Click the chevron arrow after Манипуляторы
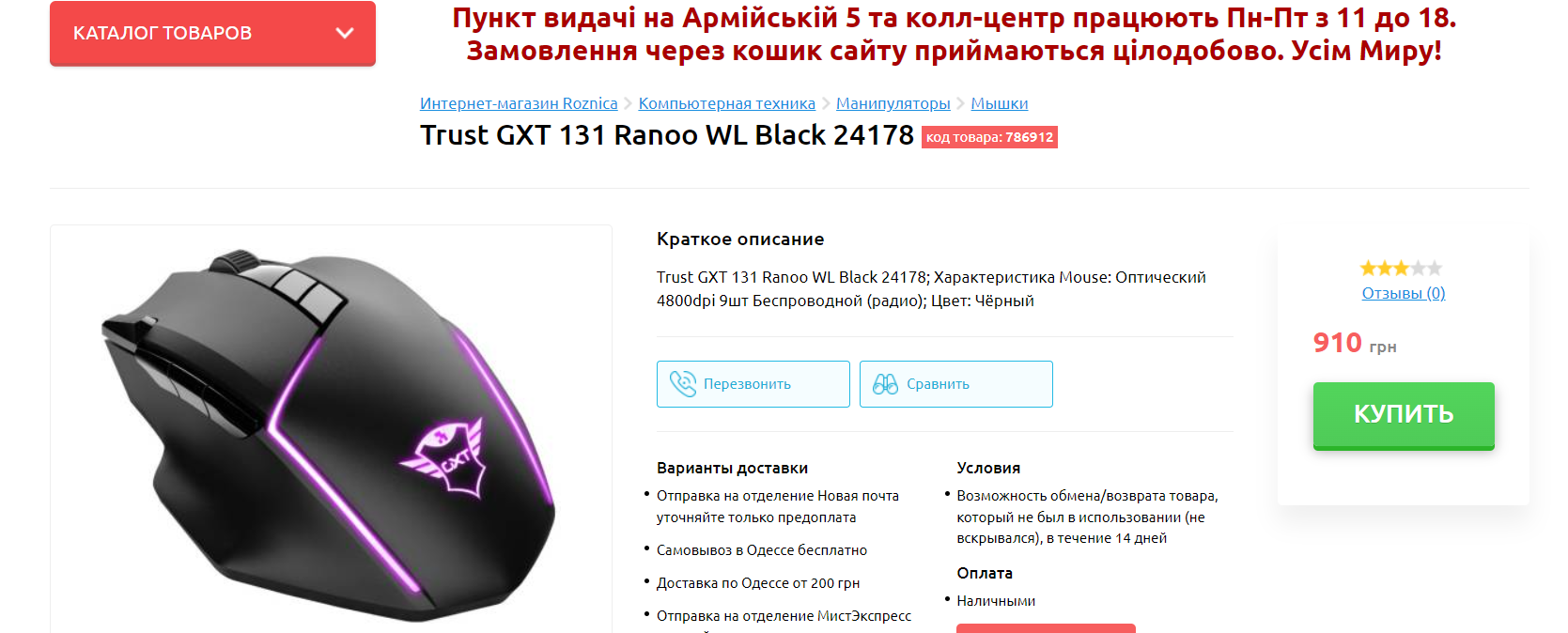The width and height of the screenshot is (1568, 633). (x=960, y=103)
